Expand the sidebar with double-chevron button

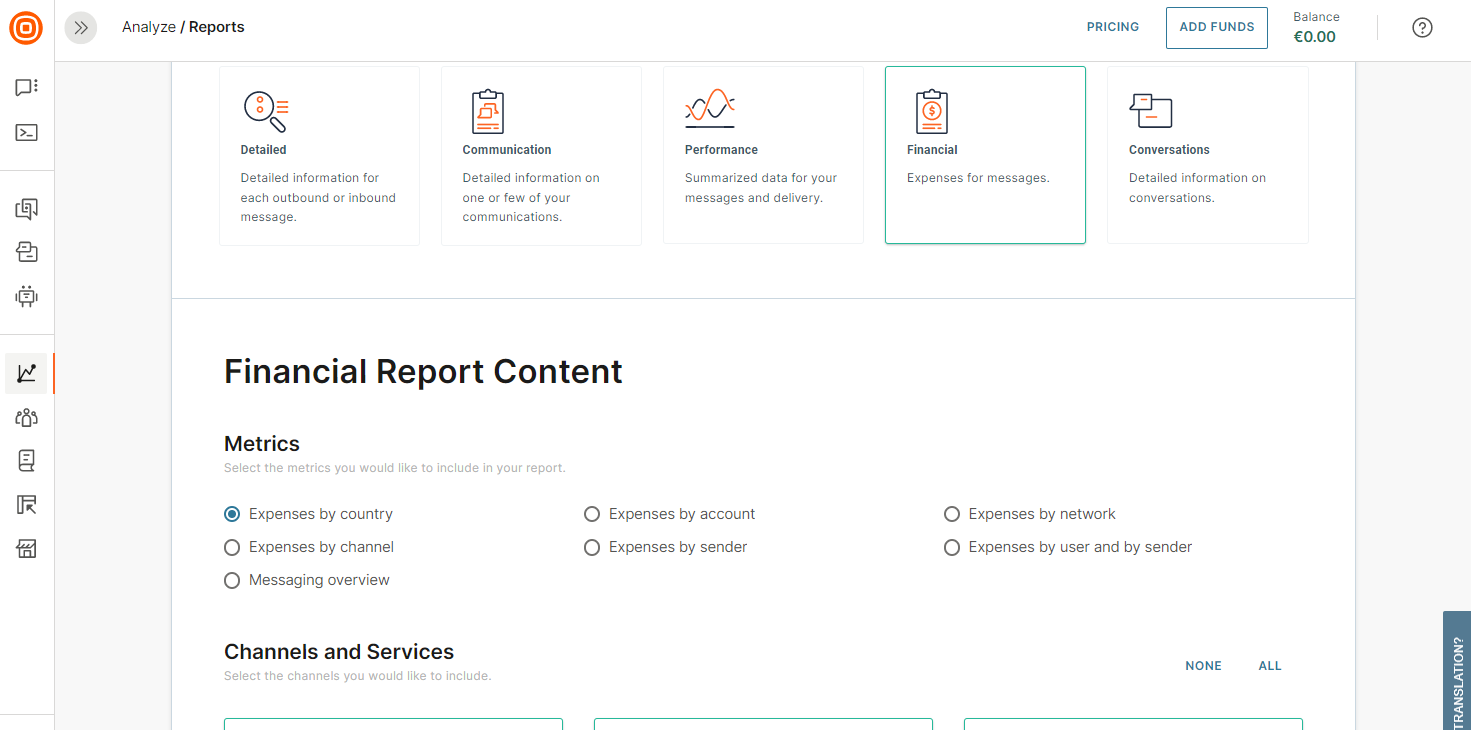81,28
